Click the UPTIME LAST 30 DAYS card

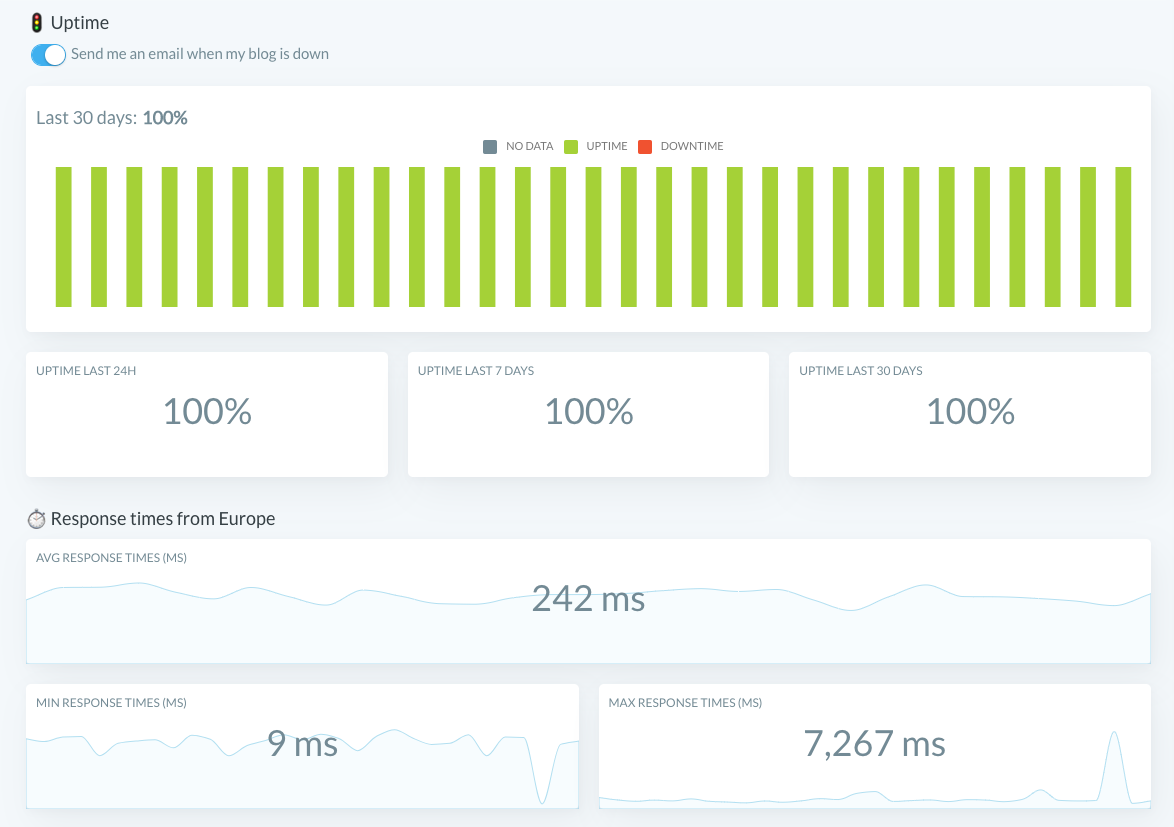969,413
